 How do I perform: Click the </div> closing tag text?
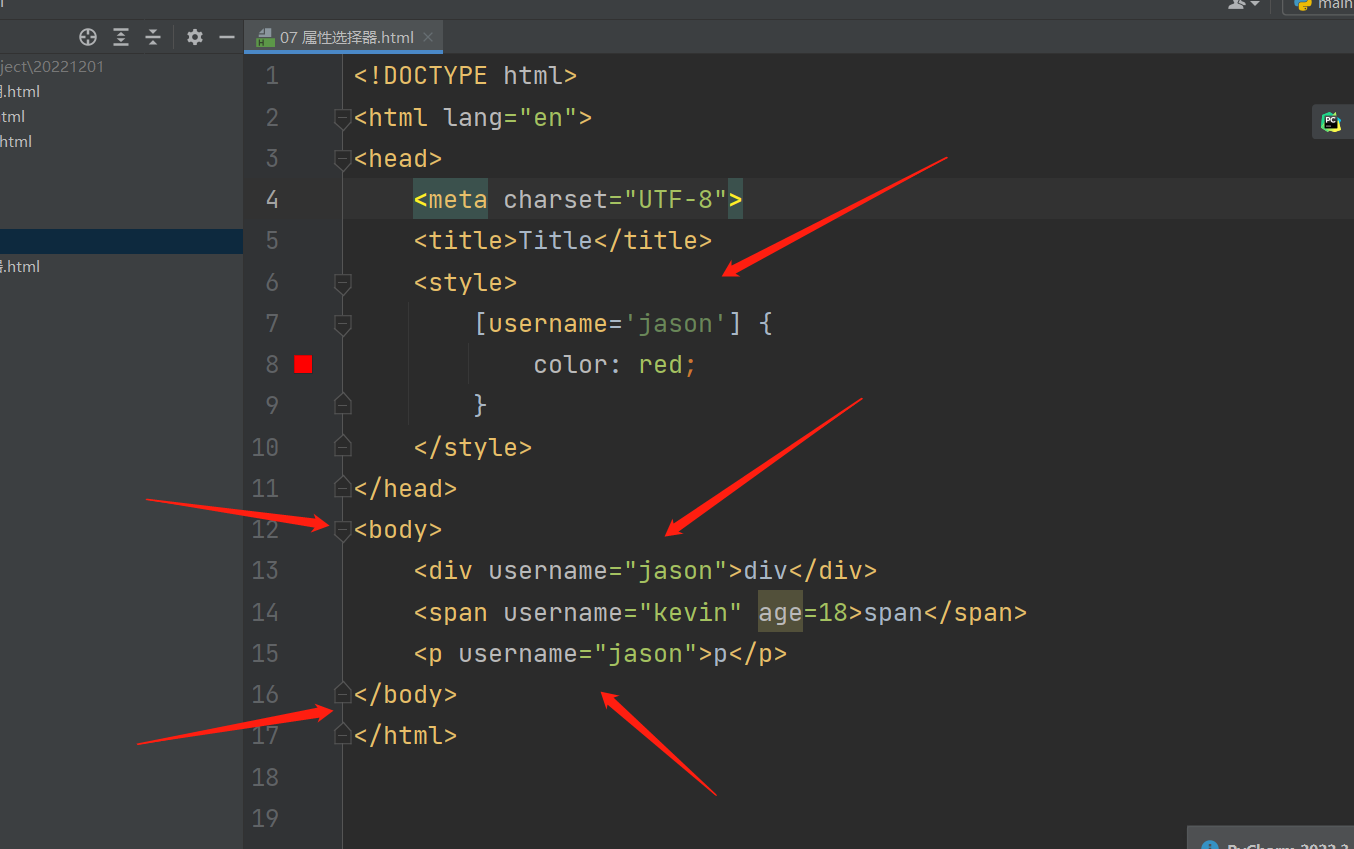833,571
